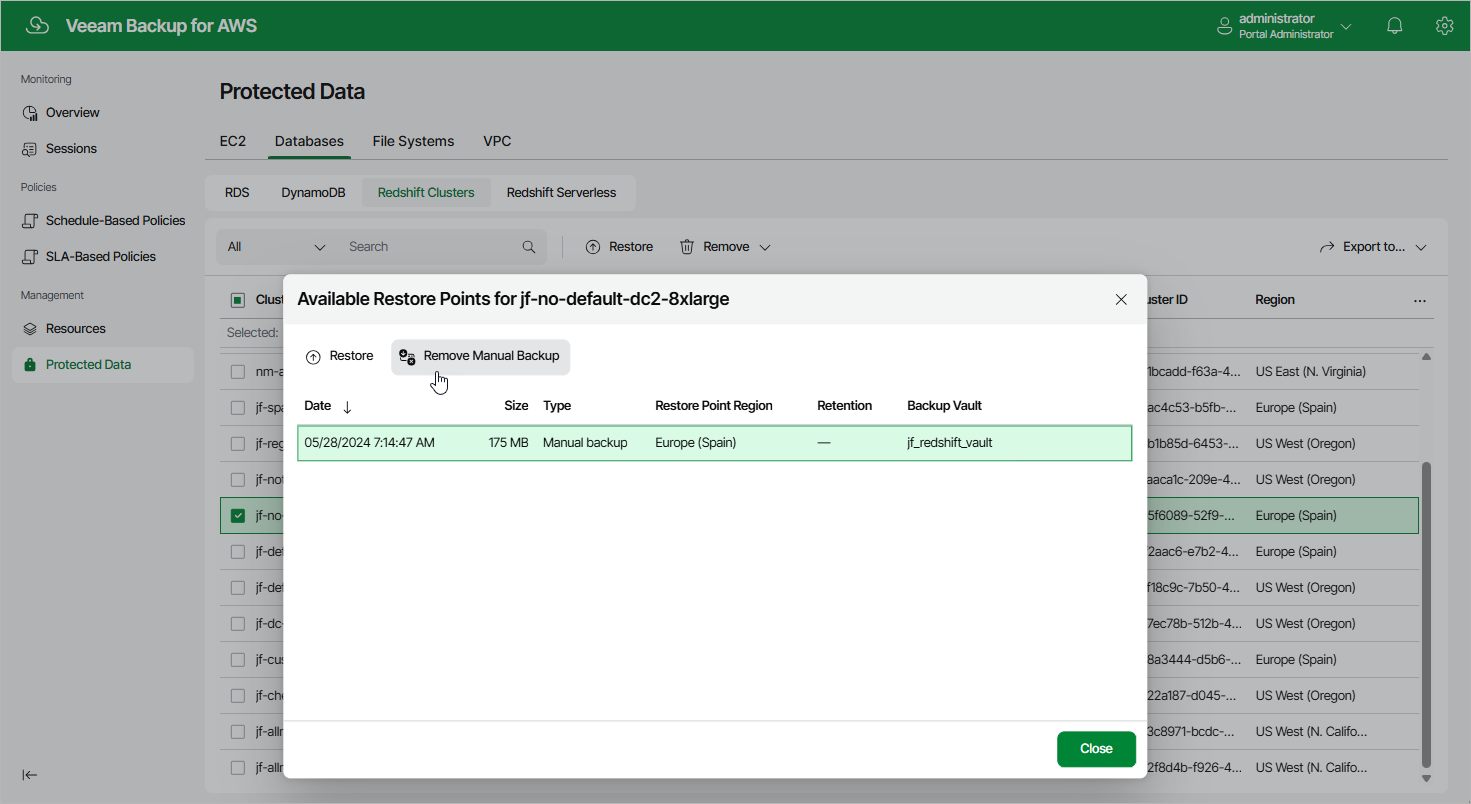The height and width of the screenshot is (804, 1471).
Task: Click the Backup Vault column header
Action: click(944, 406)
